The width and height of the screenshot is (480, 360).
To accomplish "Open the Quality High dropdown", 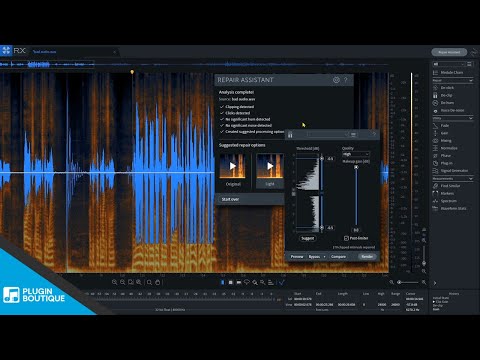I will pyautogui.click(x=356, y=154).
